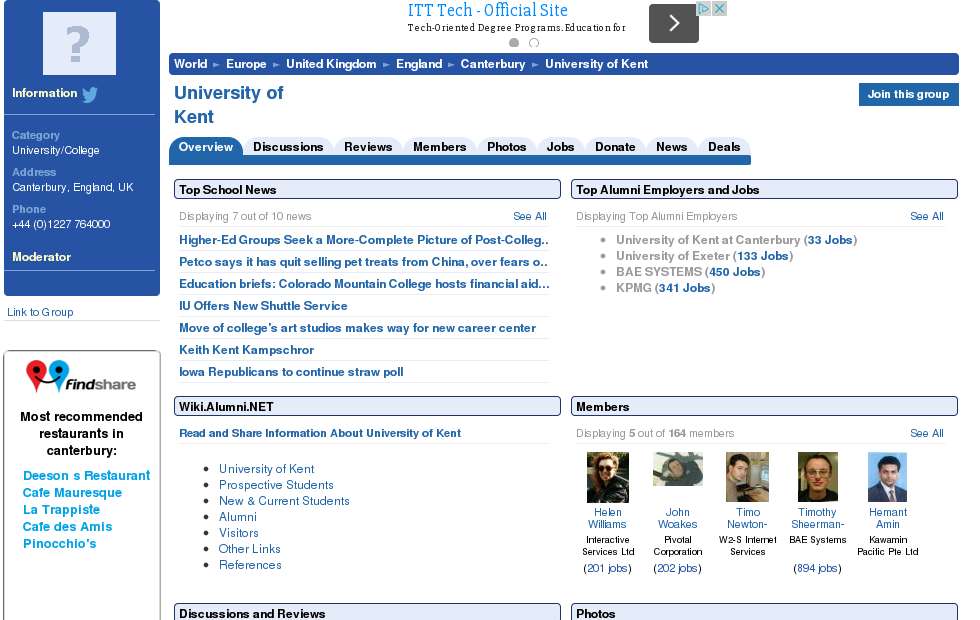Click See All for Top School News
This screenshot has height=620, width=980.
click(529, 216)
